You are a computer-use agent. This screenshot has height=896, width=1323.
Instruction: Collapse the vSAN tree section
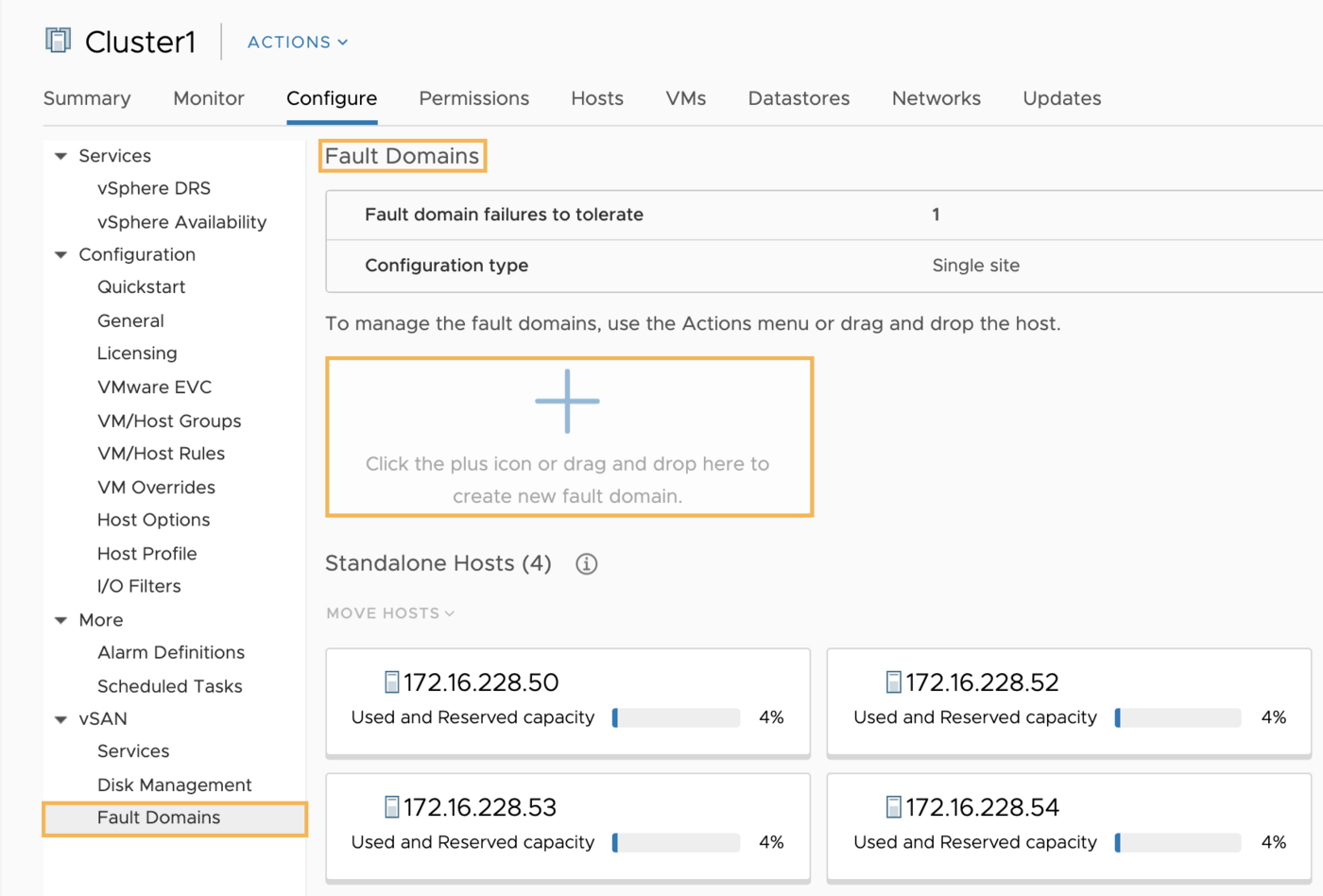[61, 719]
